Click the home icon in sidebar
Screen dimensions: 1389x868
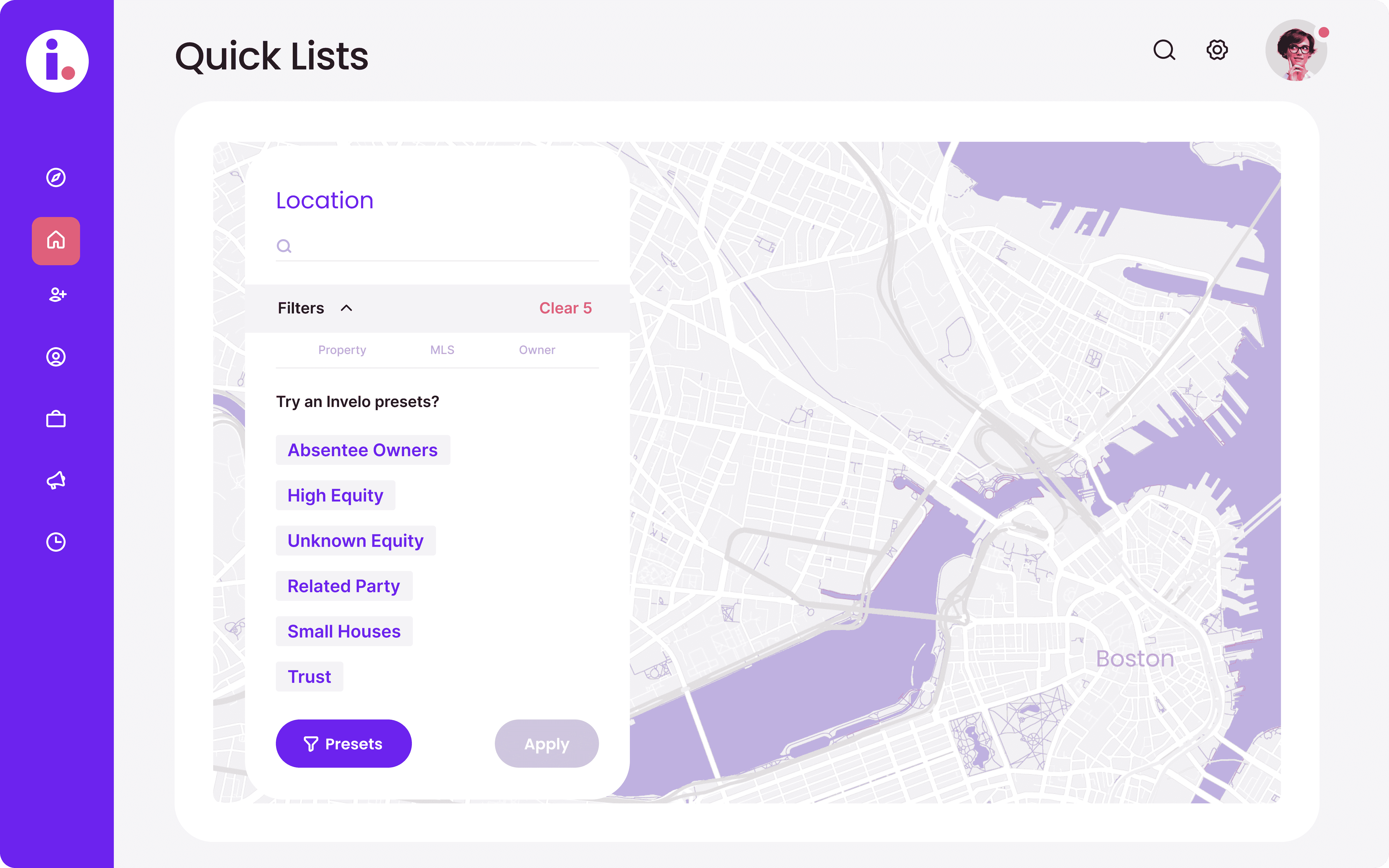coord(56,241)
